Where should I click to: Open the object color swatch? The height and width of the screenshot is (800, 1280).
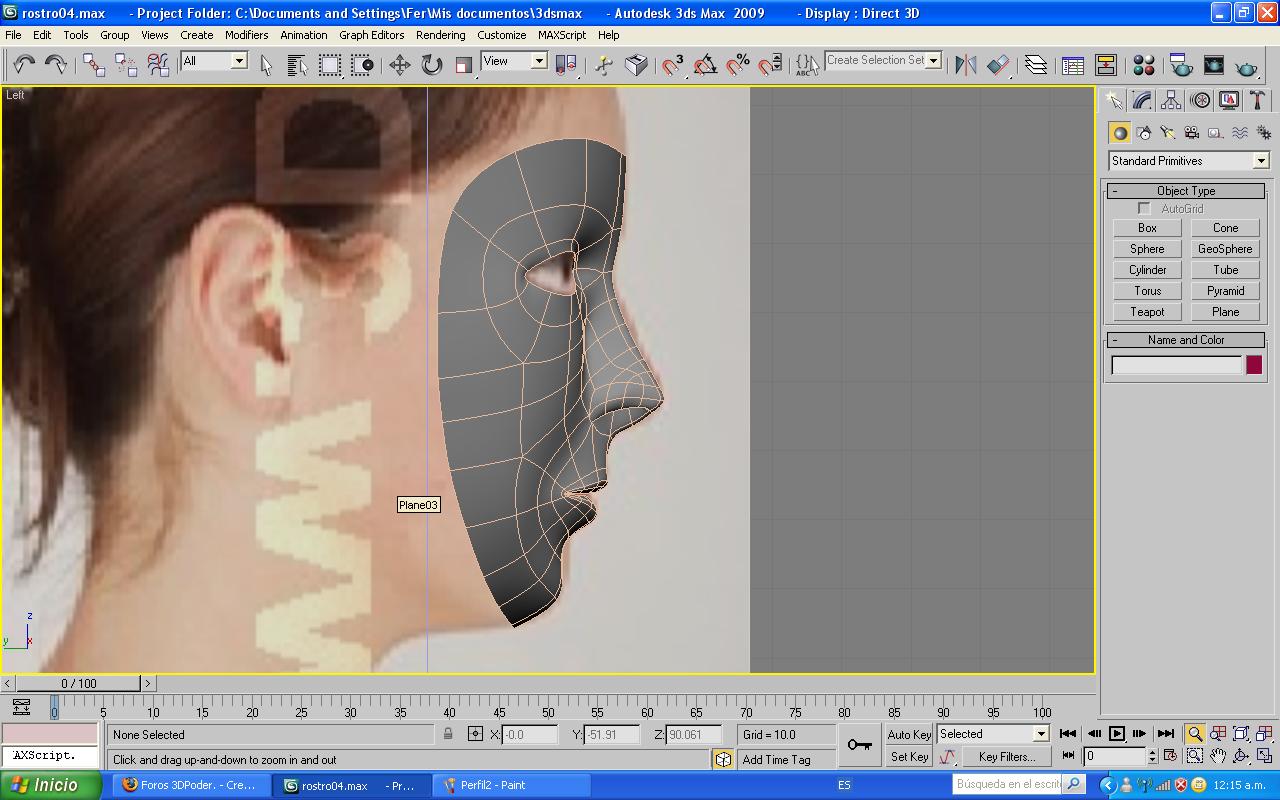(x=1253, y=365)
